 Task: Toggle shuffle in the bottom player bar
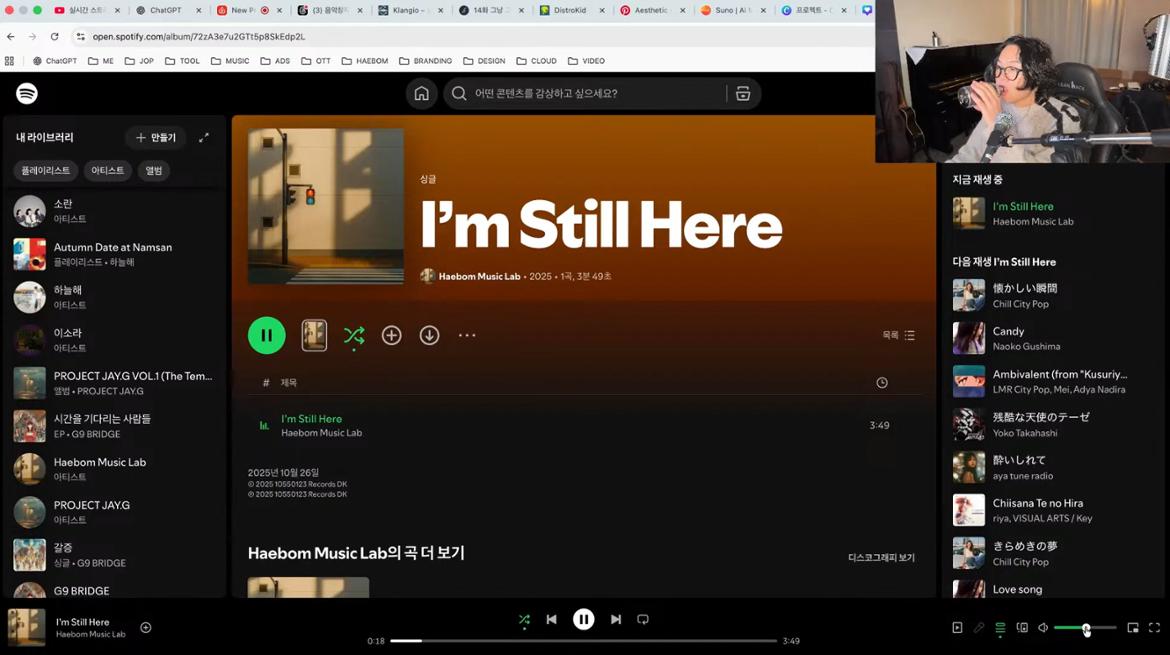coord(524,620)
